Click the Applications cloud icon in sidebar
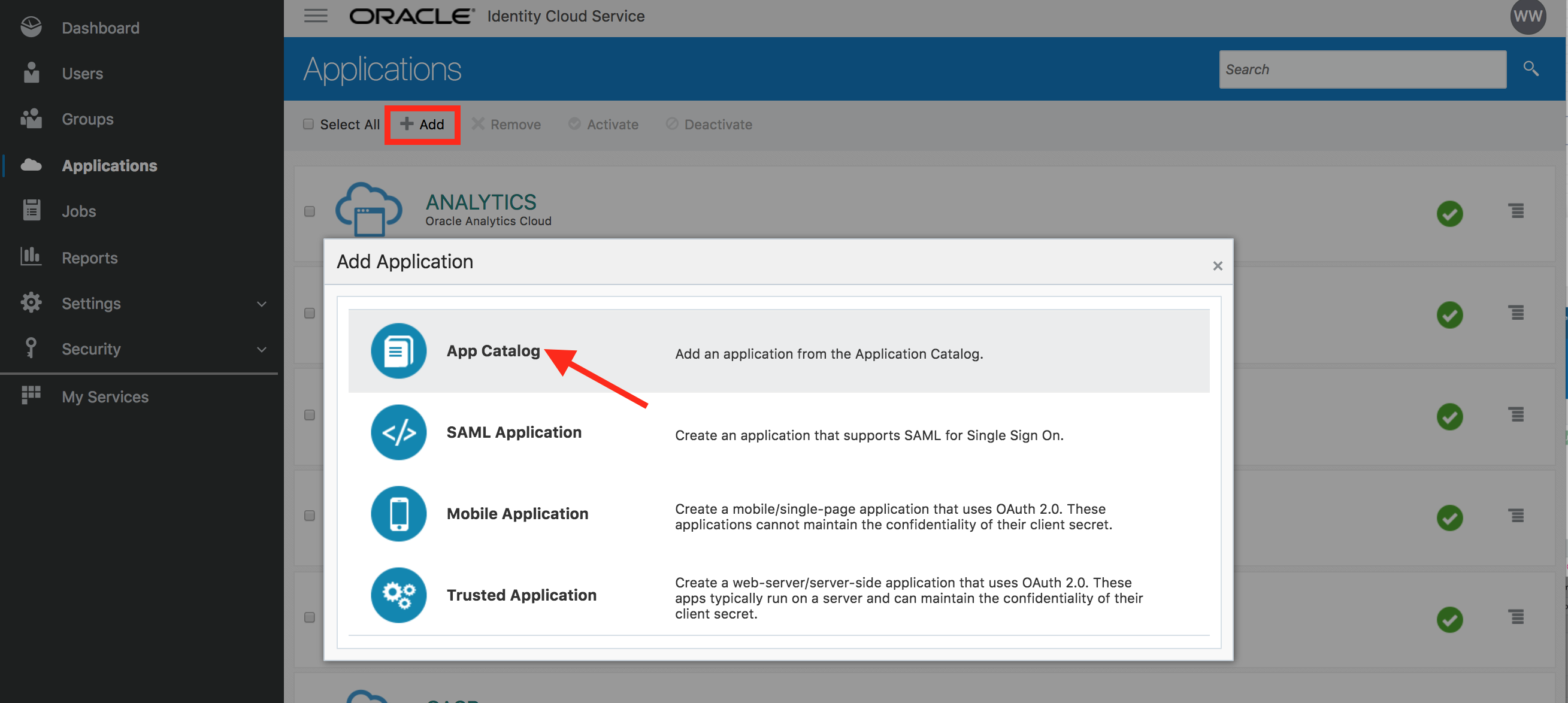 point(31,165)
